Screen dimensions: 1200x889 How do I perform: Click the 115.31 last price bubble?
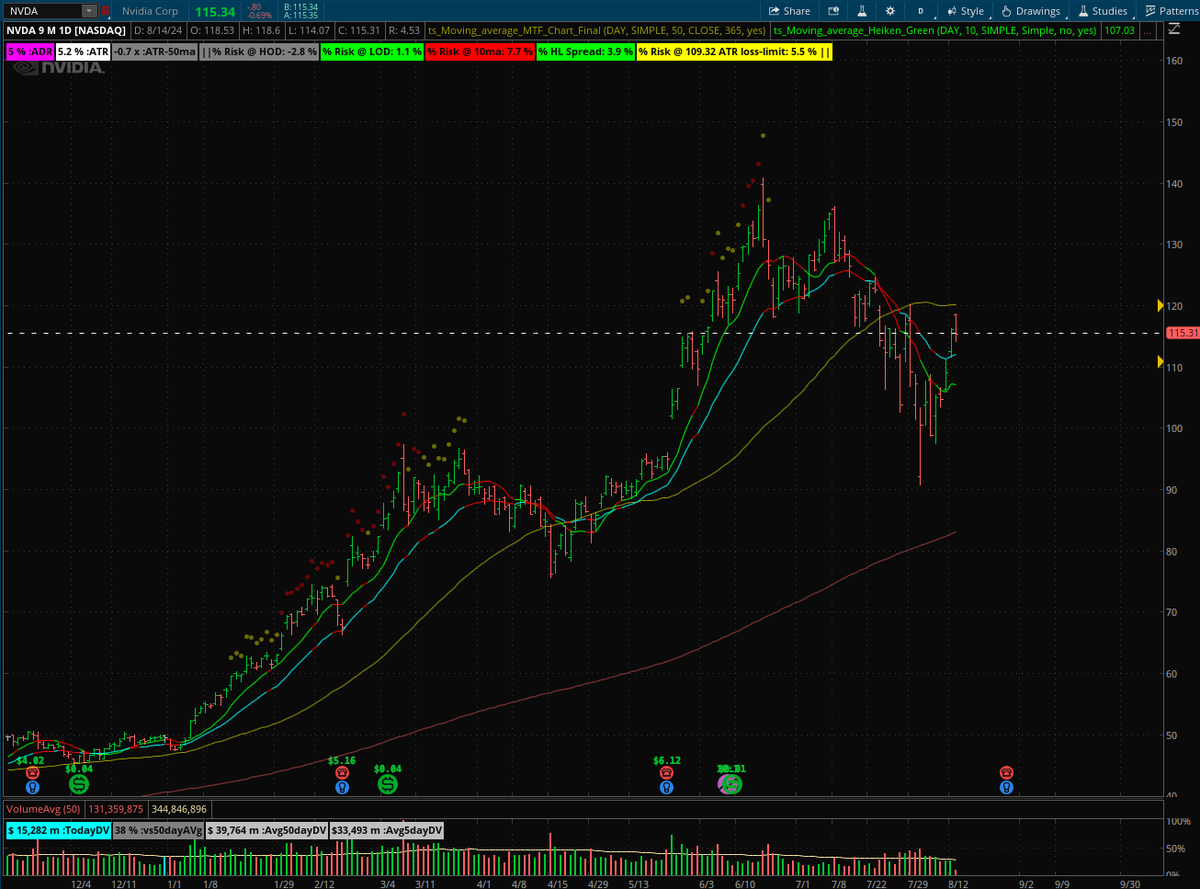1183,333
